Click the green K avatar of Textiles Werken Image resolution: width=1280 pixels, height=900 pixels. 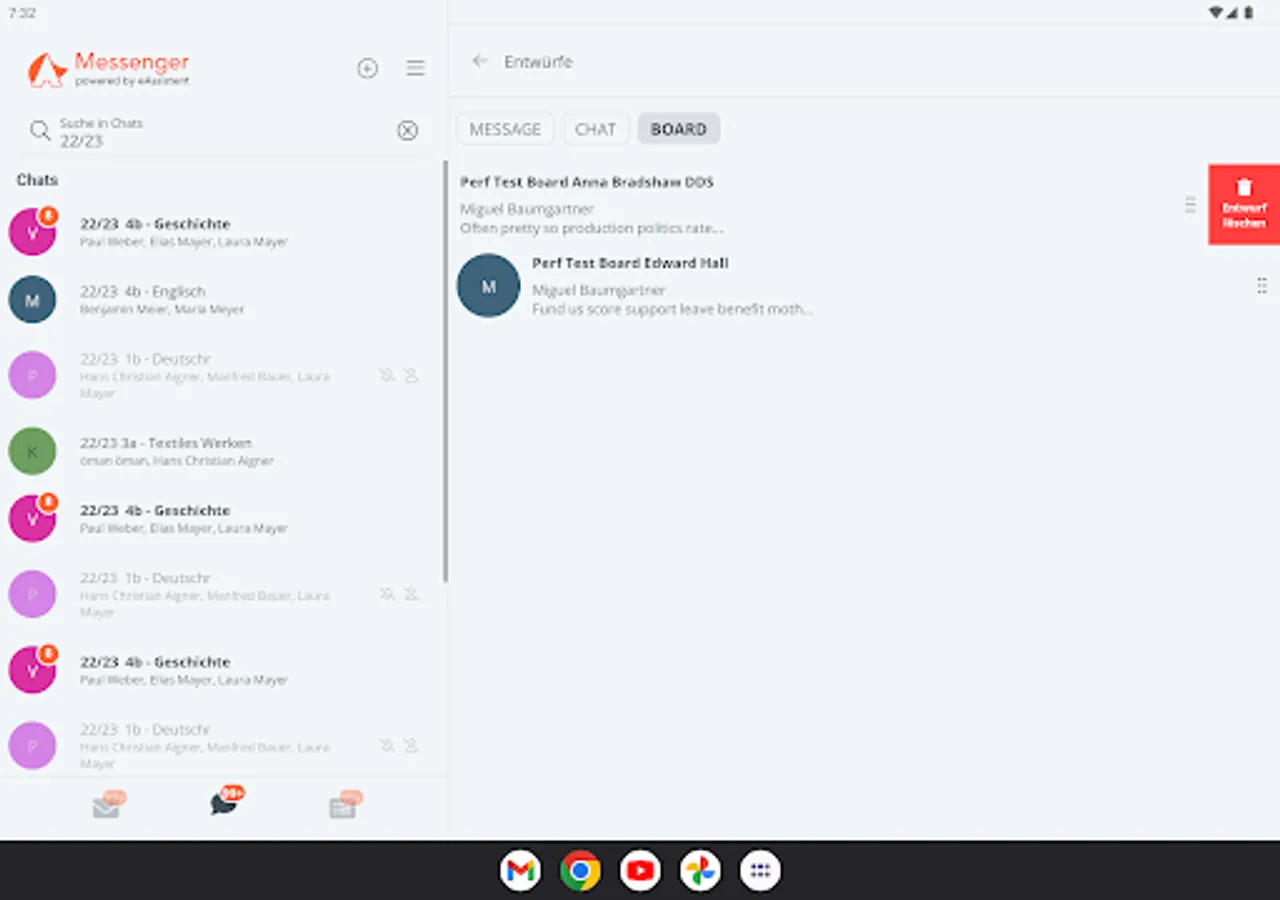click(x=32, y=451)
